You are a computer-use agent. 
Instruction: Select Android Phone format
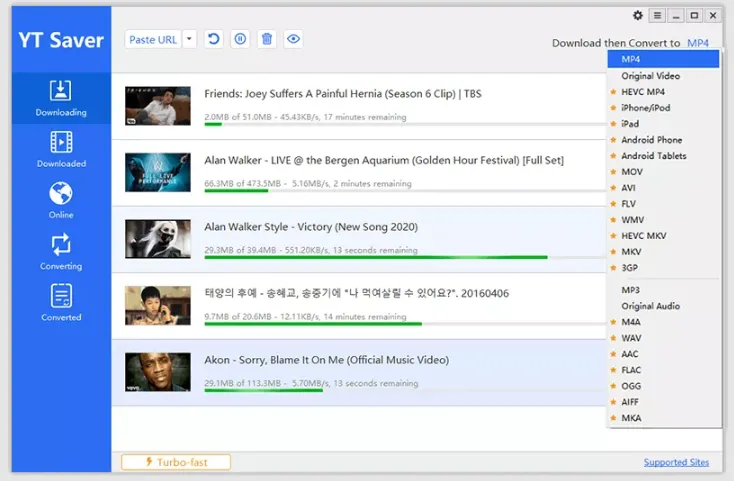click(663, 140)
